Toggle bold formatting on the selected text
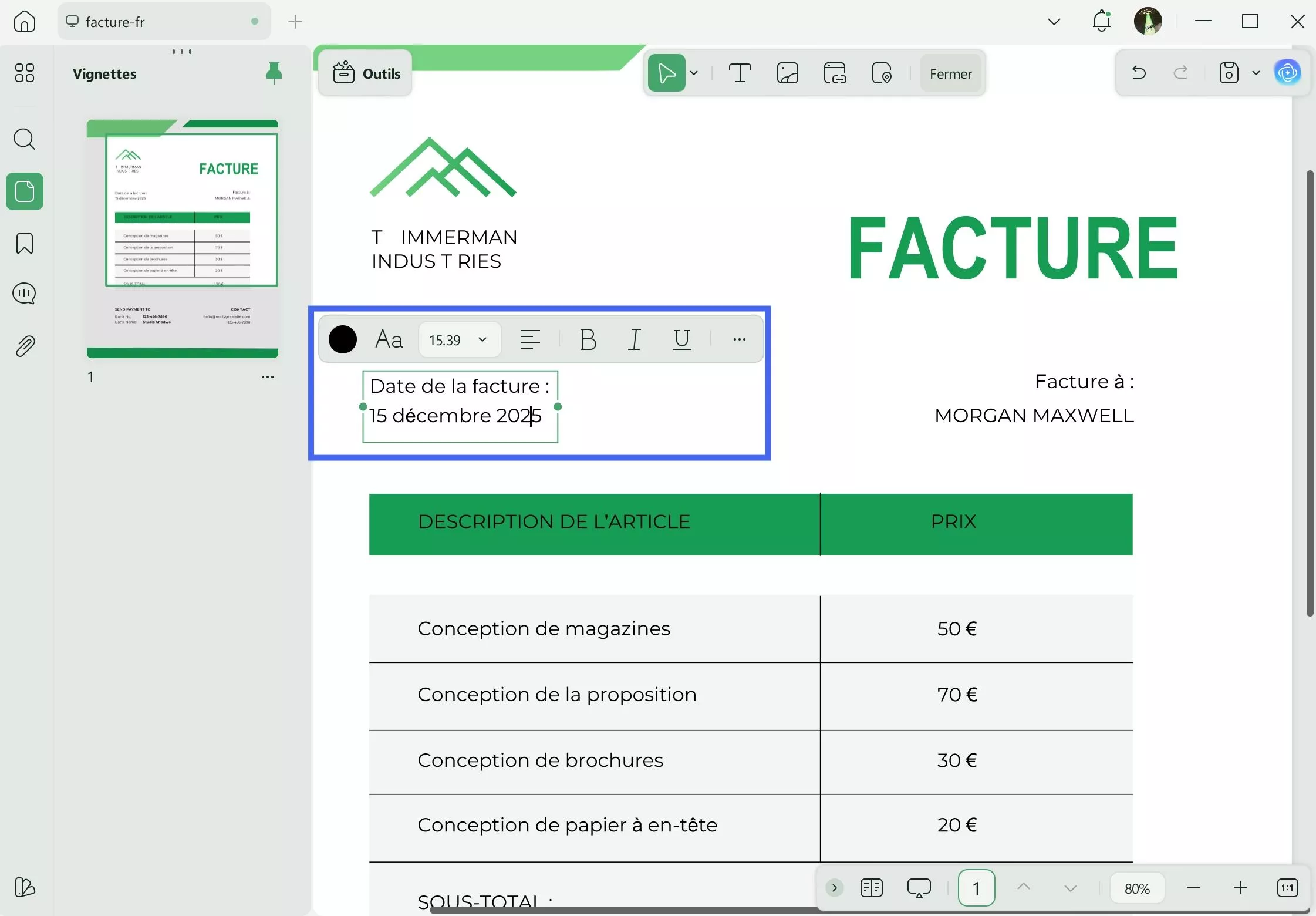 [588, 339]
